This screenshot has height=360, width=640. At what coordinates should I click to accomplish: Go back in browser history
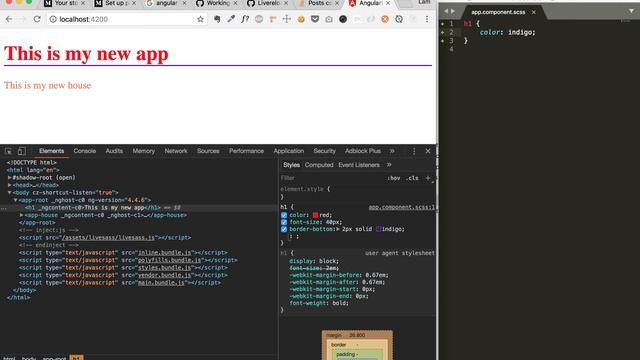pos(9,19)
